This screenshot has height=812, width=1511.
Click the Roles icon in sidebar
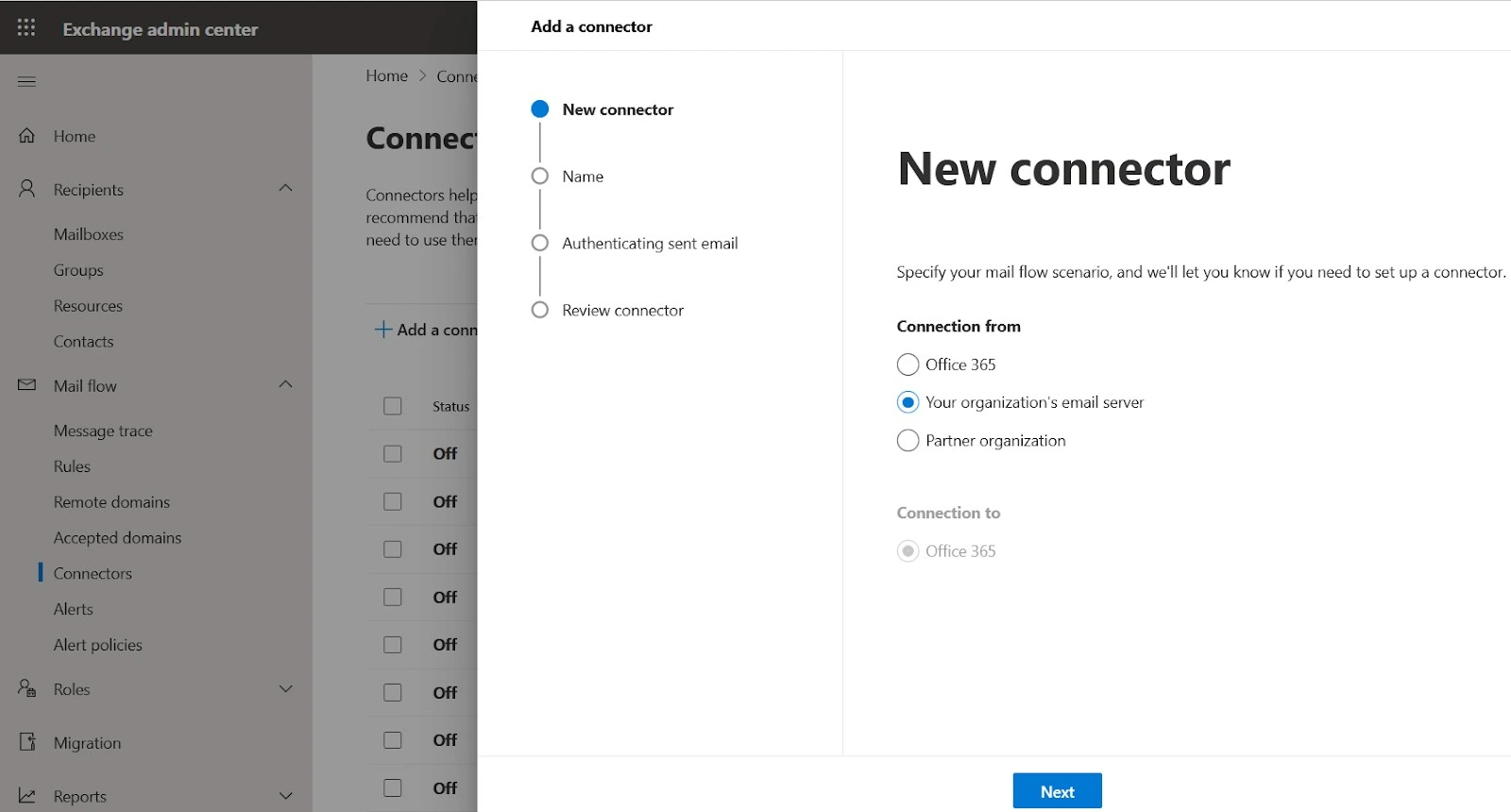[x=26, y=688]
